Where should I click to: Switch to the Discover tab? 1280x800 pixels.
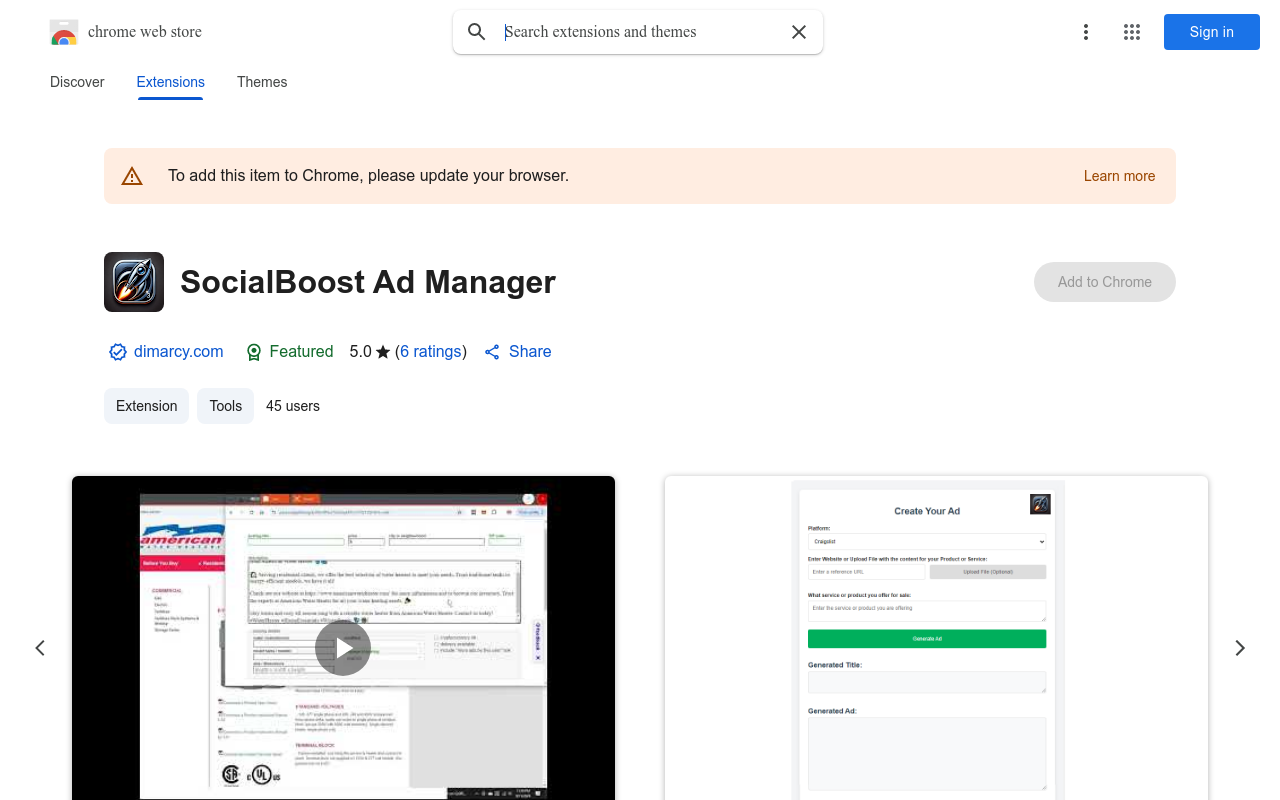77,82
